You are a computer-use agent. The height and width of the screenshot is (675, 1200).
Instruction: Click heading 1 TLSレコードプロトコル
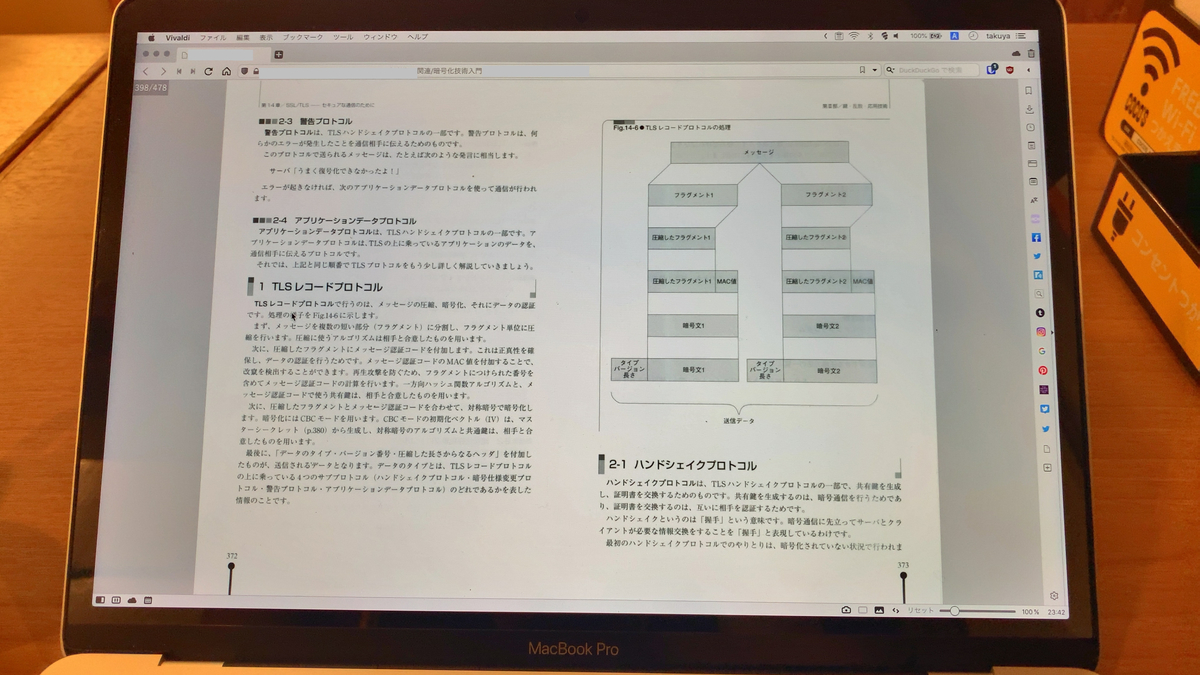pyautogui.click(x=319, y=287)
